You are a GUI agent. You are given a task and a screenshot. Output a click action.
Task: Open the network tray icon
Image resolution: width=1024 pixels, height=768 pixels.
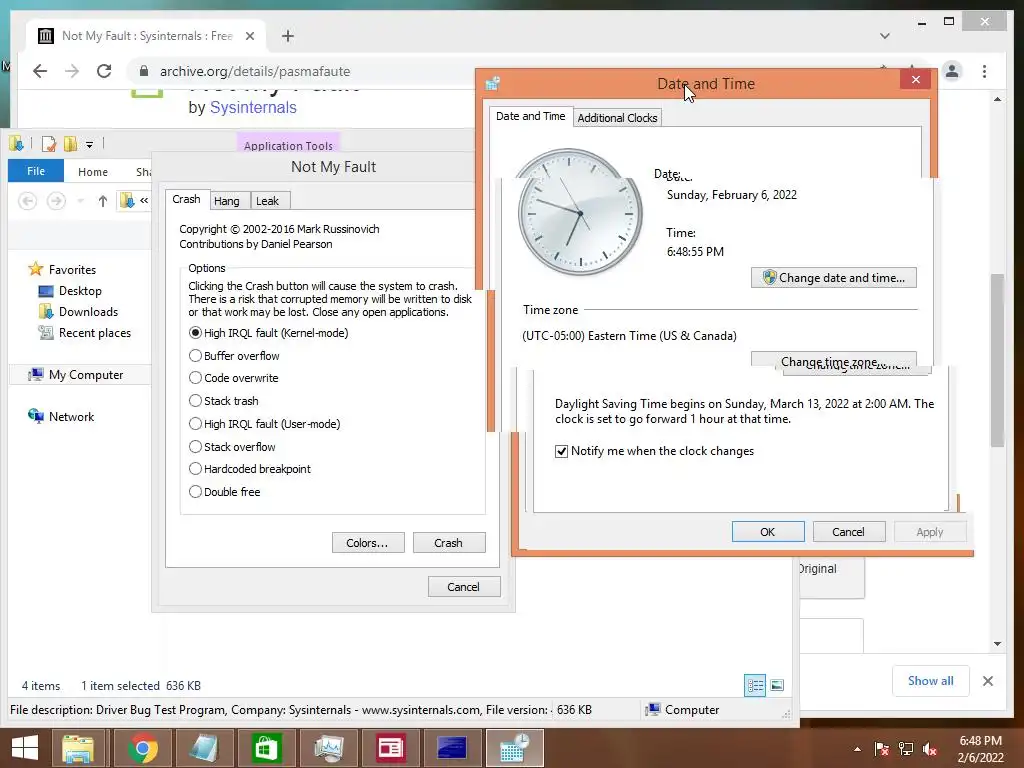coord(906,749)
